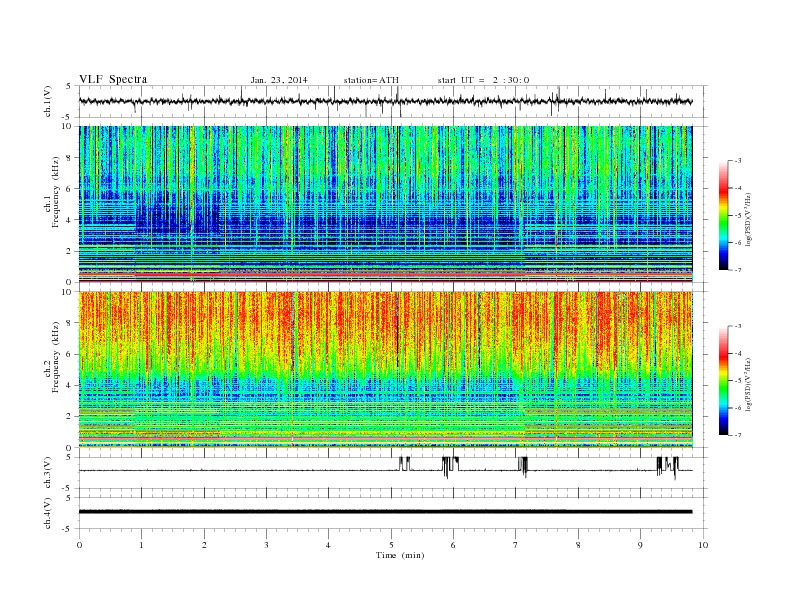Click the "0" tick on the time axis
The height and width of the screenshot is (612, 792).
(79, 545)
